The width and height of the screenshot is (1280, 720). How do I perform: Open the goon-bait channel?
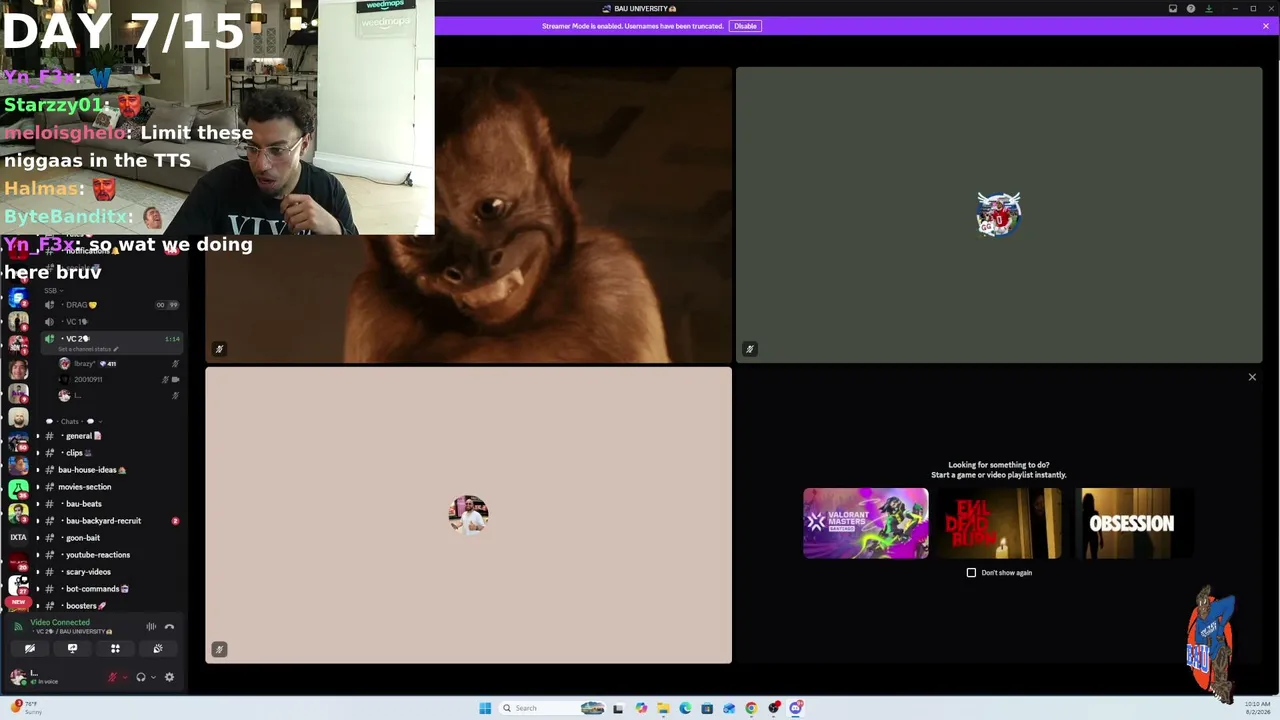click(110, 538)
